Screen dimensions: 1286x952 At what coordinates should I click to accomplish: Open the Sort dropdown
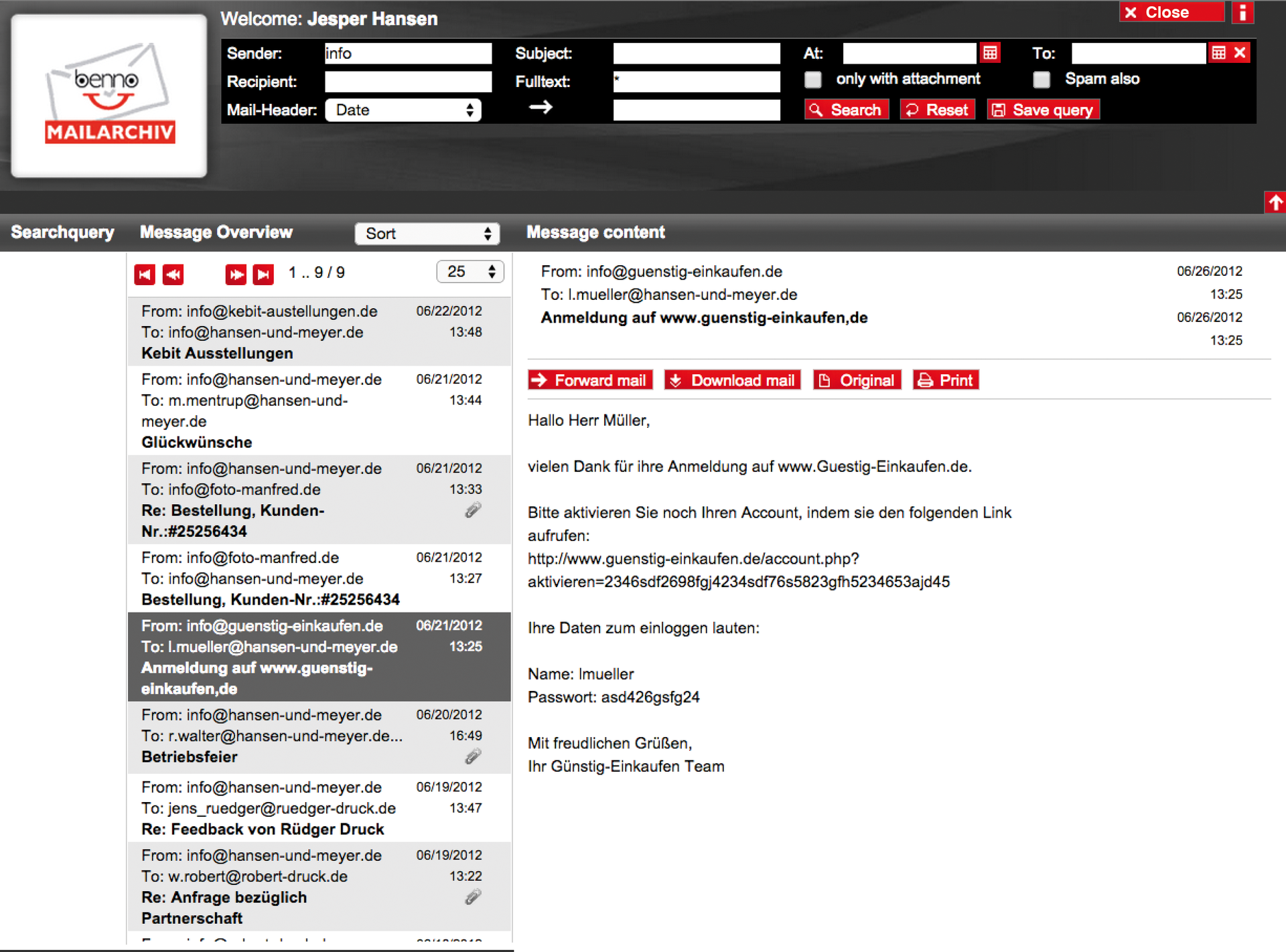pyautogui.click(x=427, y=233)
